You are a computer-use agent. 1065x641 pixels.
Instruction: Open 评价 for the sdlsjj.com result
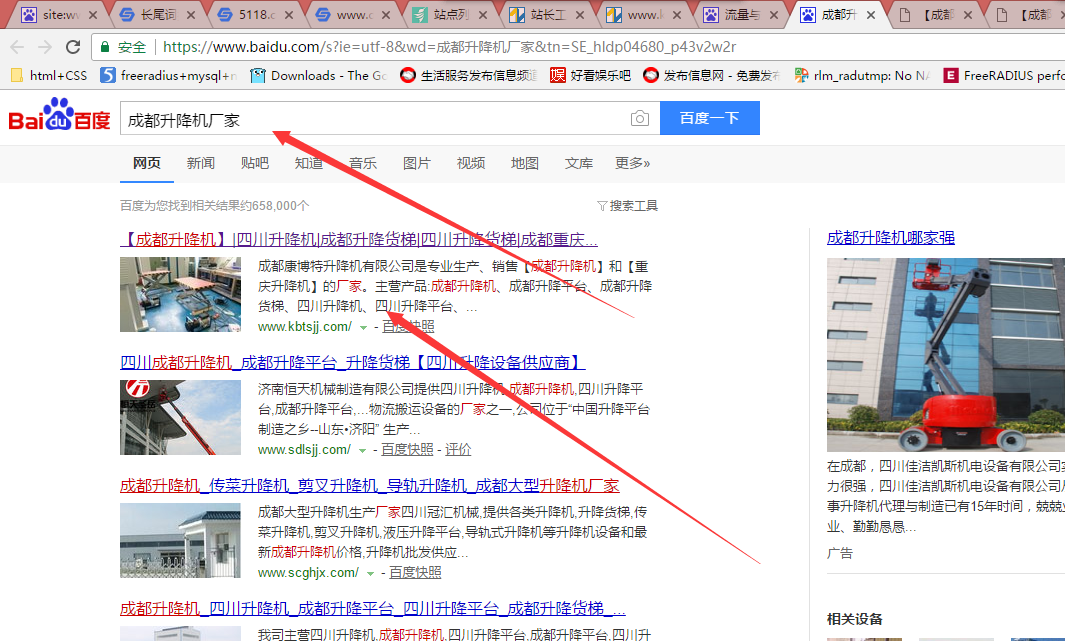click(x=458, y=450)
